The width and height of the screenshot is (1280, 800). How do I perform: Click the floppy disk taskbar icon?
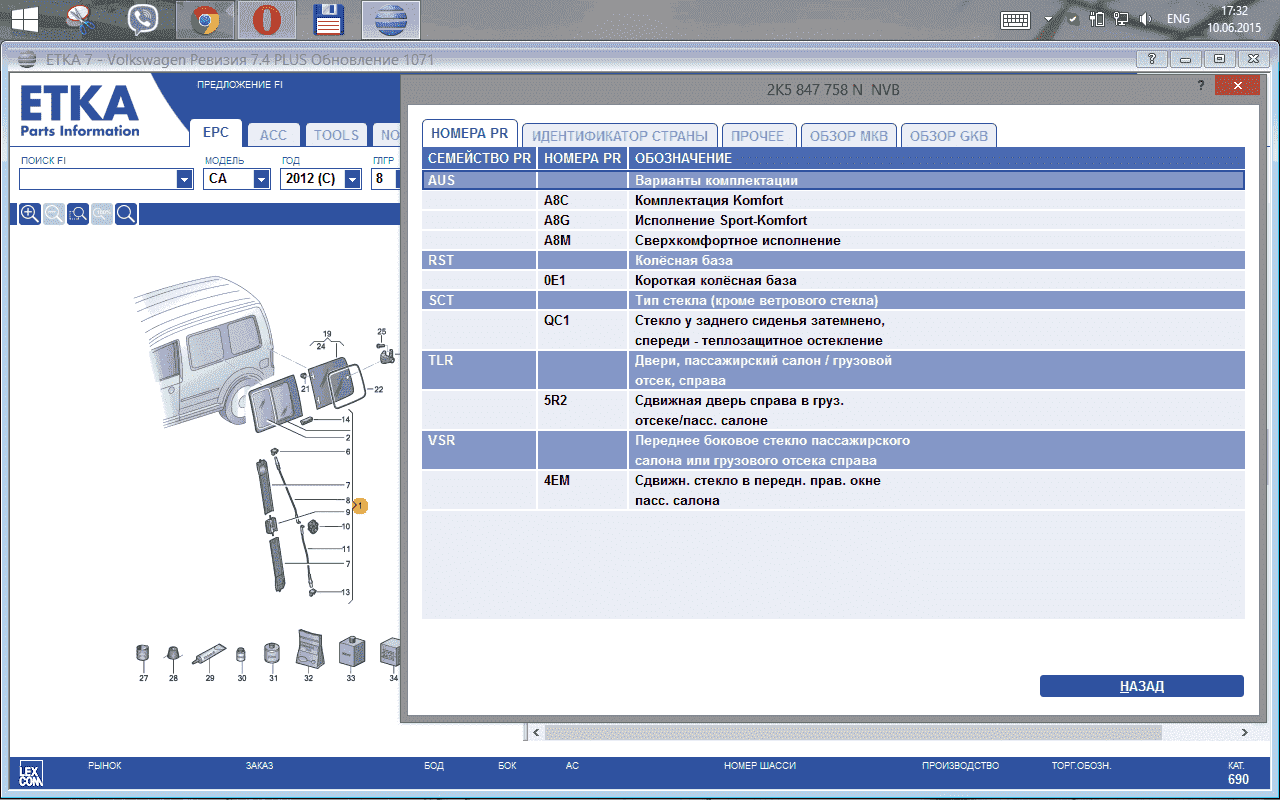[329, 19]
